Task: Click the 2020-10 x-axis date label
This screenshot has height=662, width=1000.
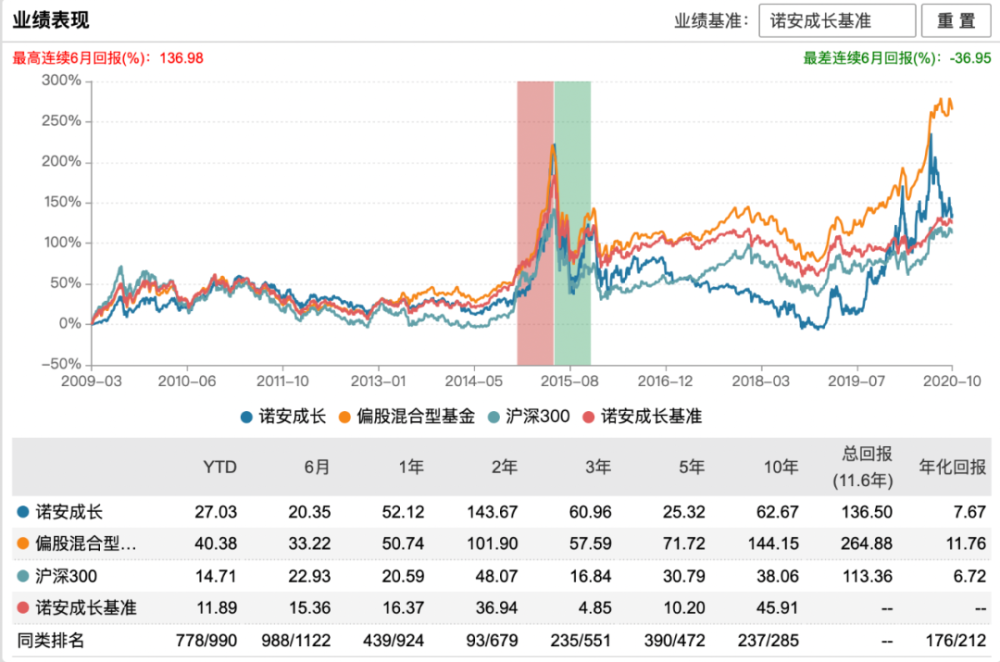Action: [952, 381]
